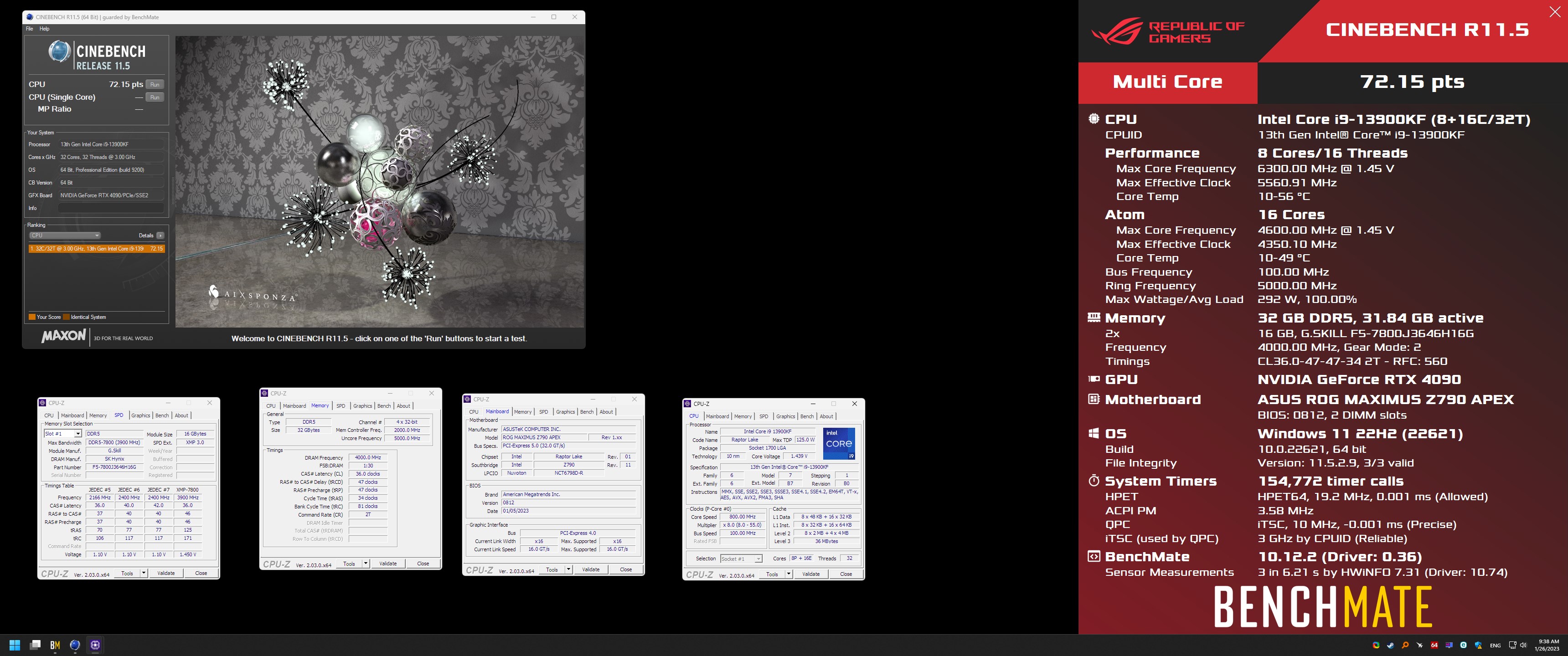Click Close in the Memory window

423,564
